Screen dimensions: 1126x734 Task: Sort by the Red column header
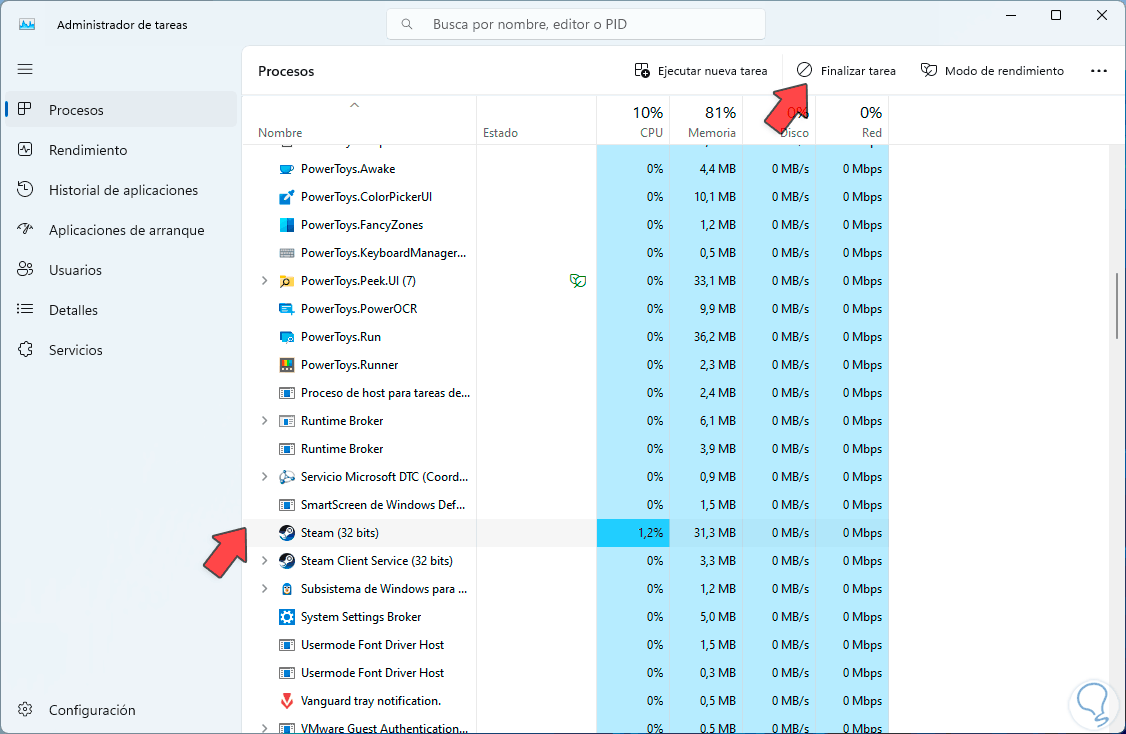click(852, 120)
